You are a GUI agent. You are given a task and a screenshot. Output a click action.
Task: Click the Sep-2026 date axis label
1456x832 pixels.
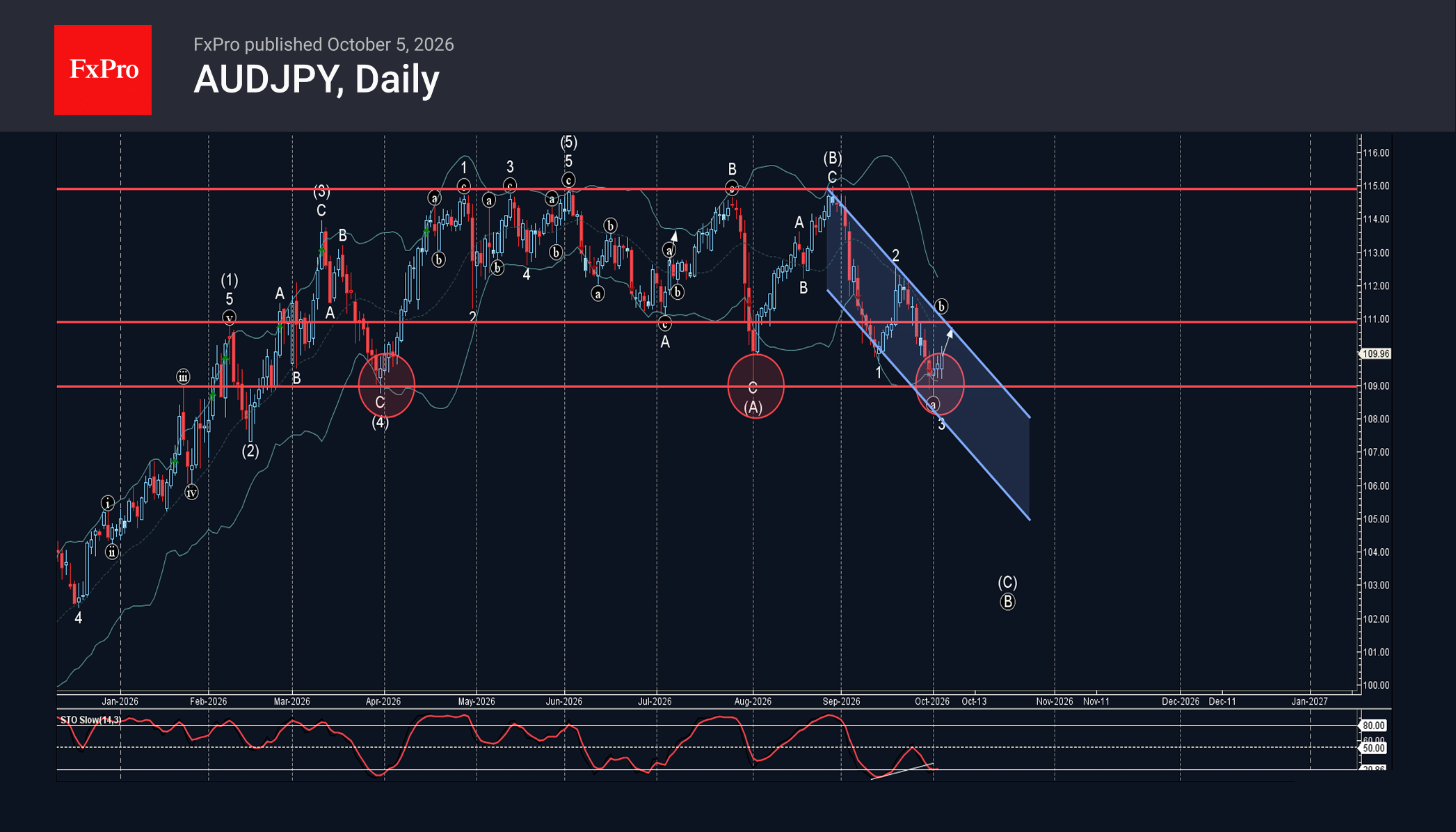click(x=841, y=701)
